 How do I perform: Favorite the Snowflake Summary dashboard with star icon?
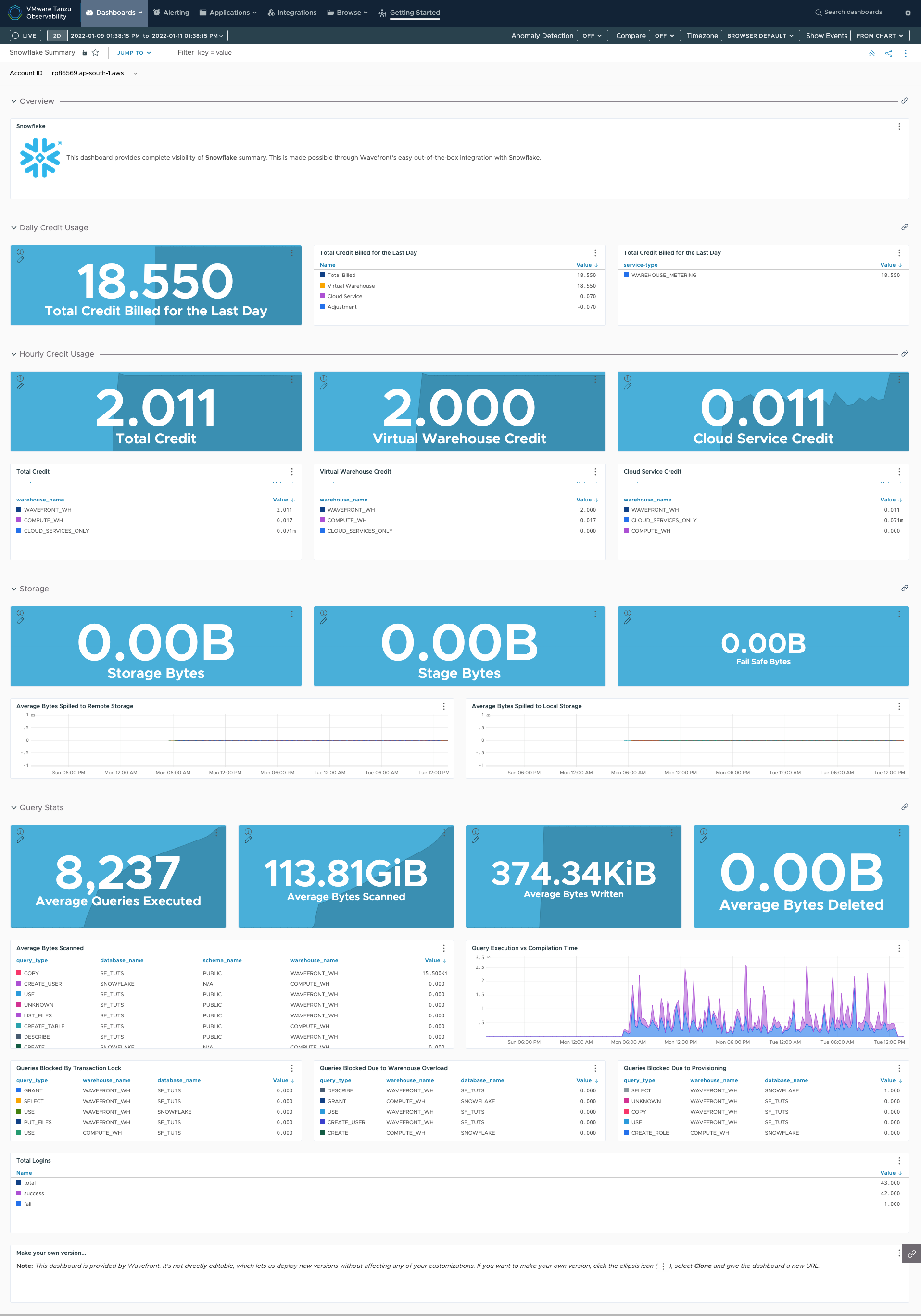click(95, 53)
